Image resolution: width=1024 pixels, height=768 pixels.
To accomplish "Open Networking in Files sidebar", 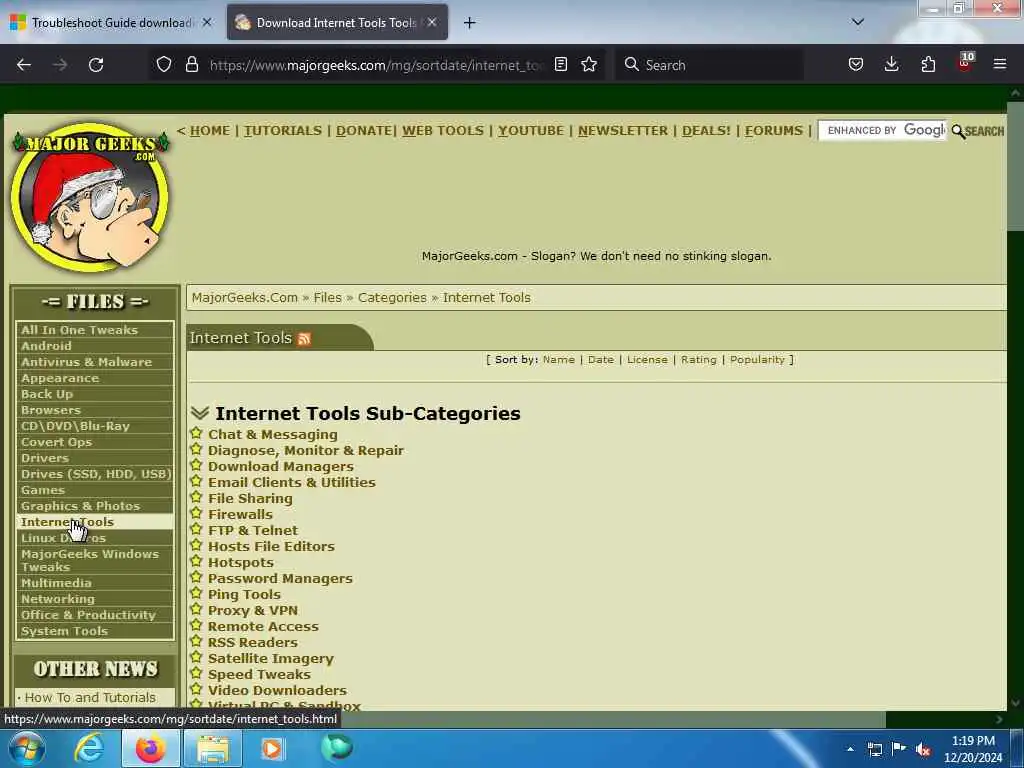I will tap(95, 599).
